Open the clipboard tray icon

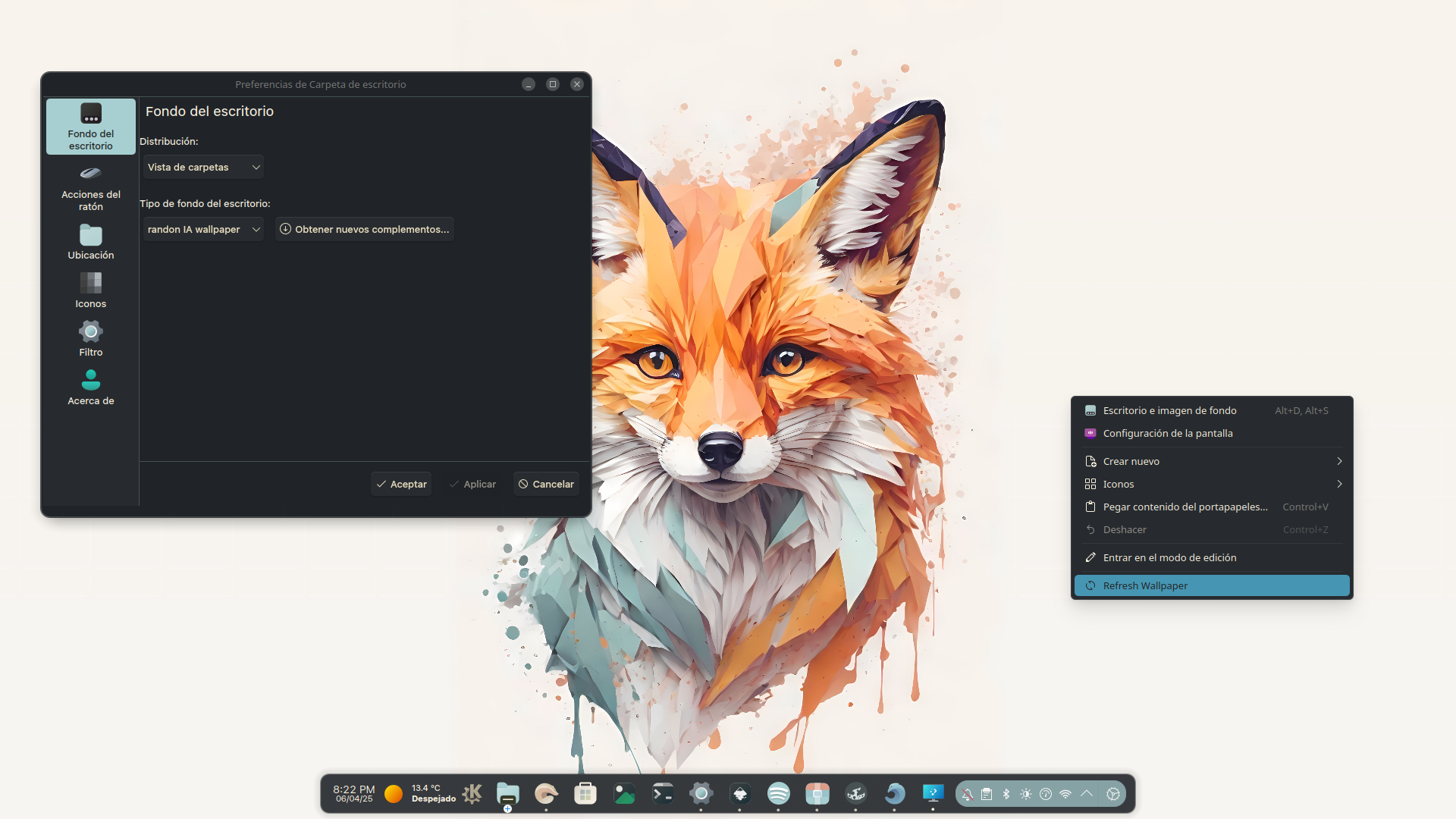987,794
